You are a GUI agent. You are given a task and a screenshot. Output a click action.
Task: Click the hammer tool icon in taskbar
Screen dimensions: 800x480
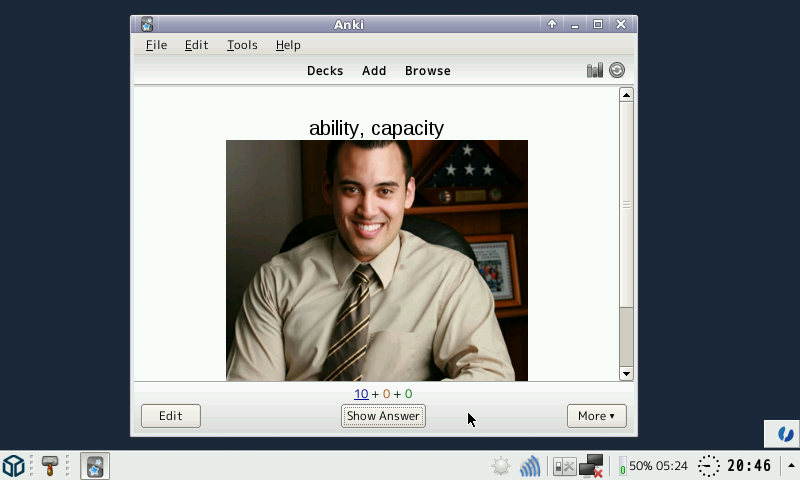point(49,466)
